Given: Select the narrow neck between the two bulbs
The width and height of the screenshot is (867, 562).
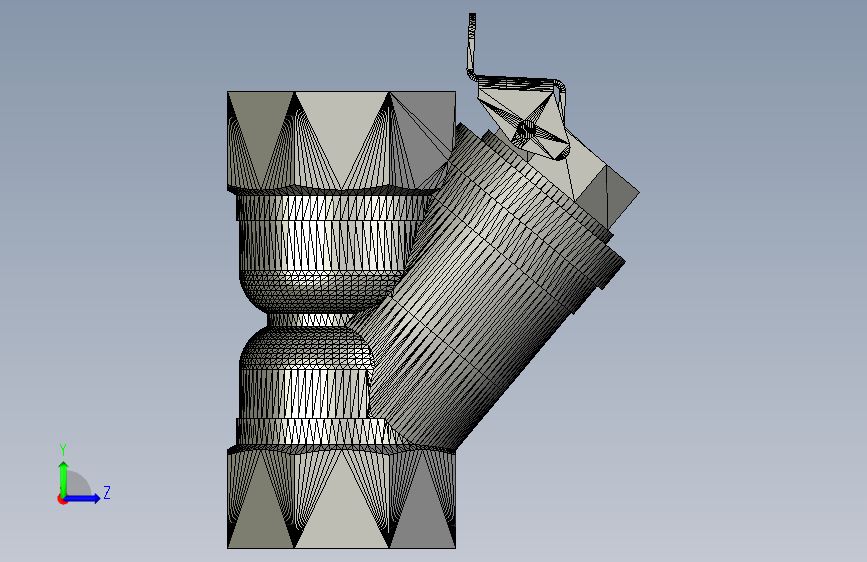Looking at the screenshot, I should tap(310, 320).
